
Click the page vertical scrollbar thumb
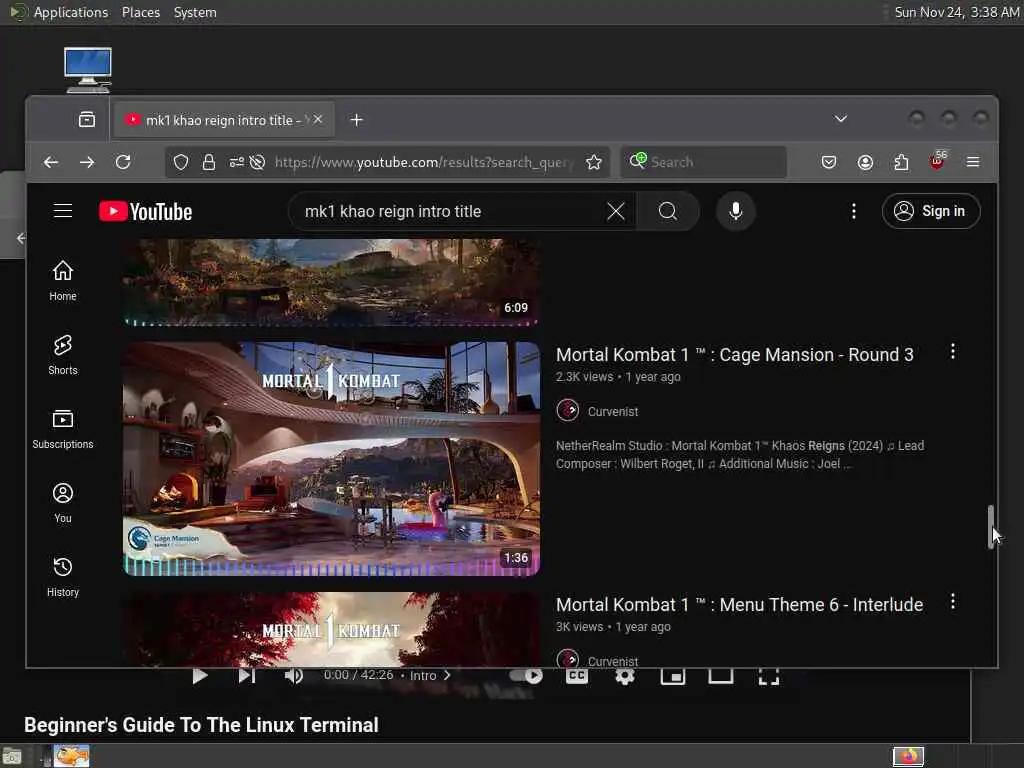click(x=991, y=526)
